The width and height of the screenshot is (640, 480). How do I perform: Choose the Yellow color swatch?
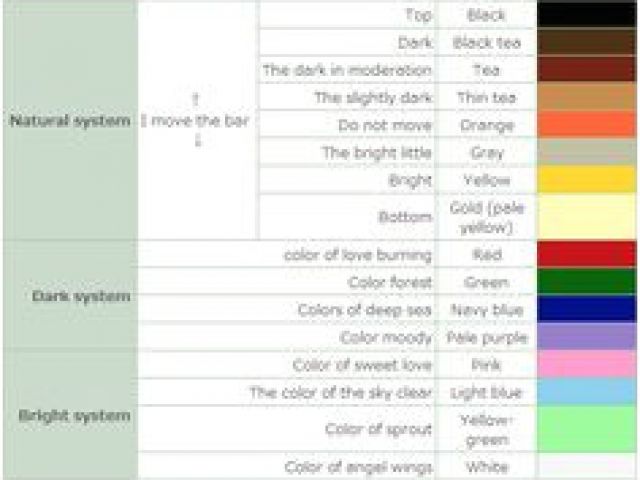(587, 180)
